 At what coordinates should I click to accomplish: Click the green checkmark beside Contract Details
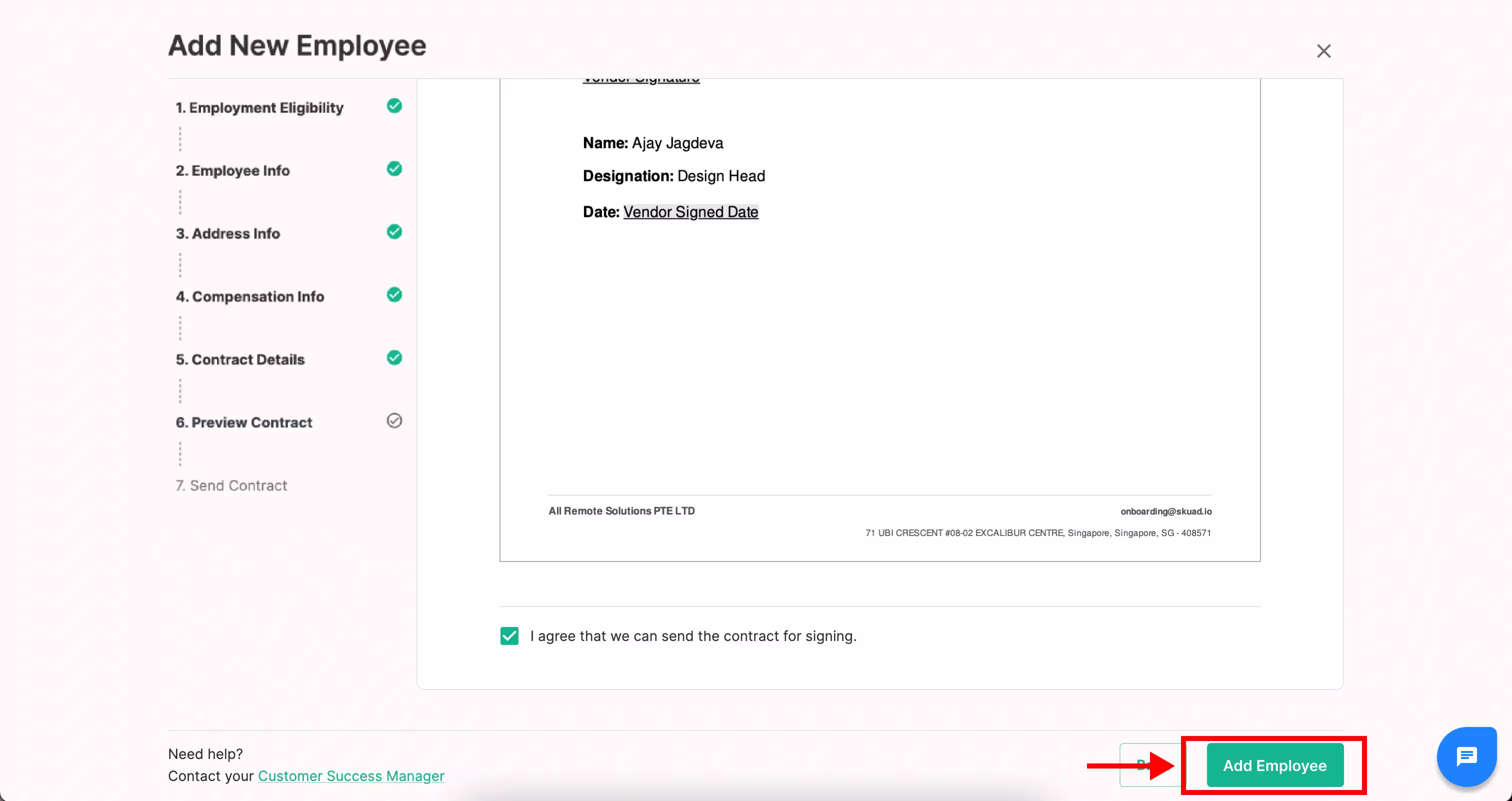coord(394,358)
